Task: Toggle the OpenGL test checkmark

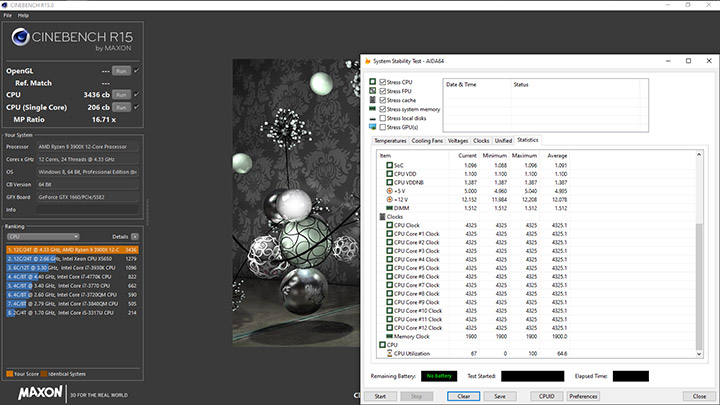Action: pyautogui.click(x=137, y=71)
